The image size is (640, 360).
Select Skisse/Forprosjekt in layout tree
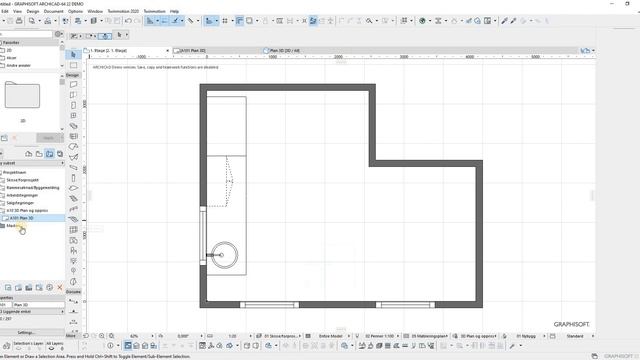pos(22,180)
